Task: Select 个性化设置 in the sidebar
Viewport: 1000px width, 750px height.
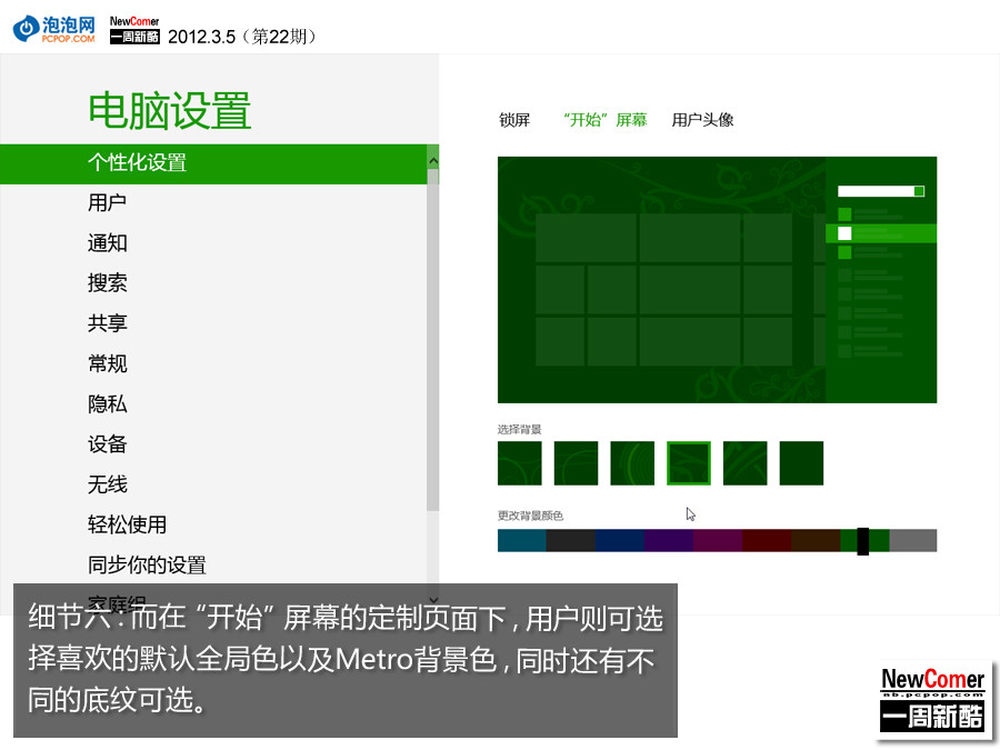Action: click(137, 163)
